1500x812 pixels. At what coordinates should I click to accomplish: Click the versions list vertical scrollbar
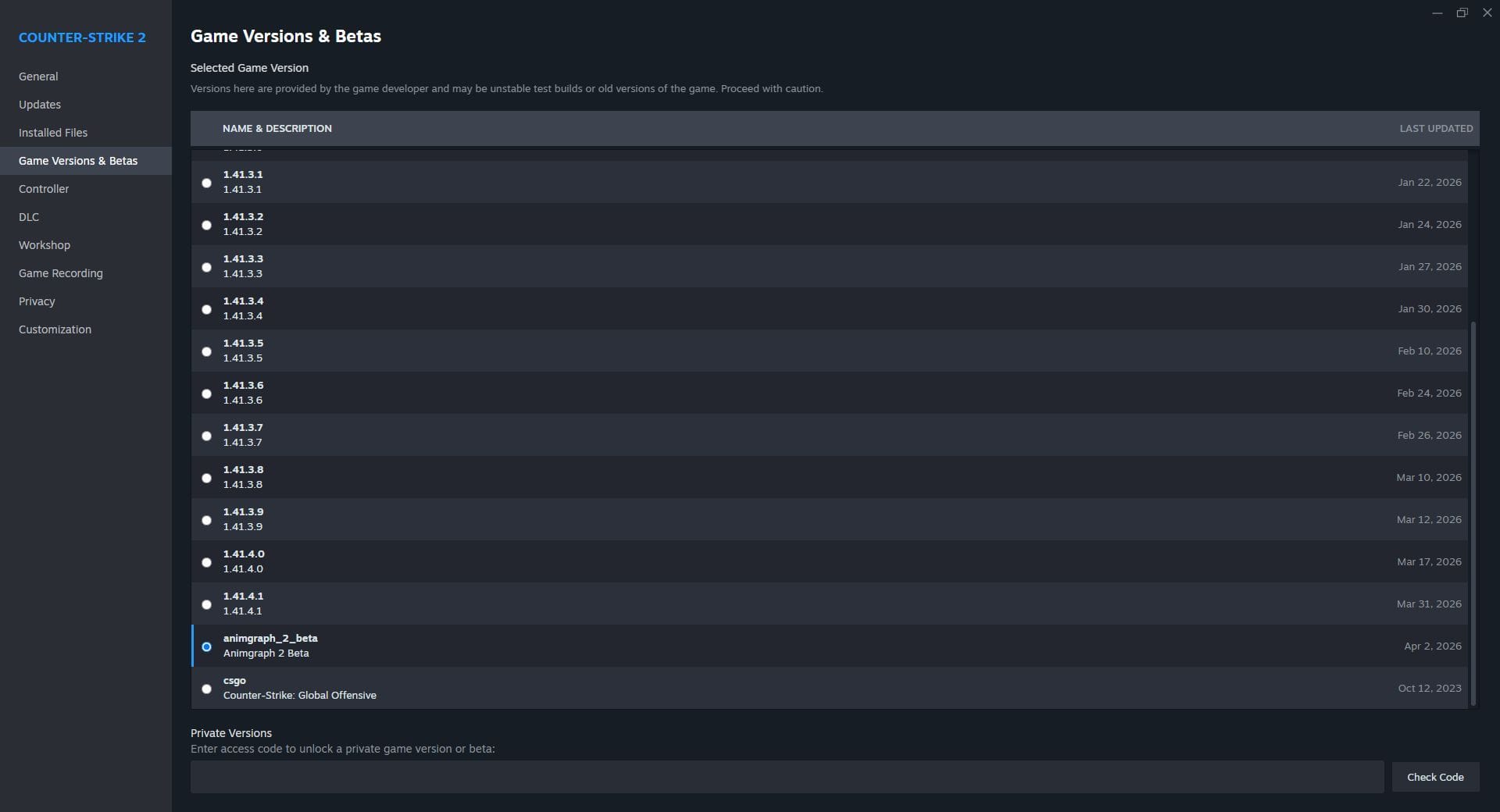click(x=1473, y=511)
